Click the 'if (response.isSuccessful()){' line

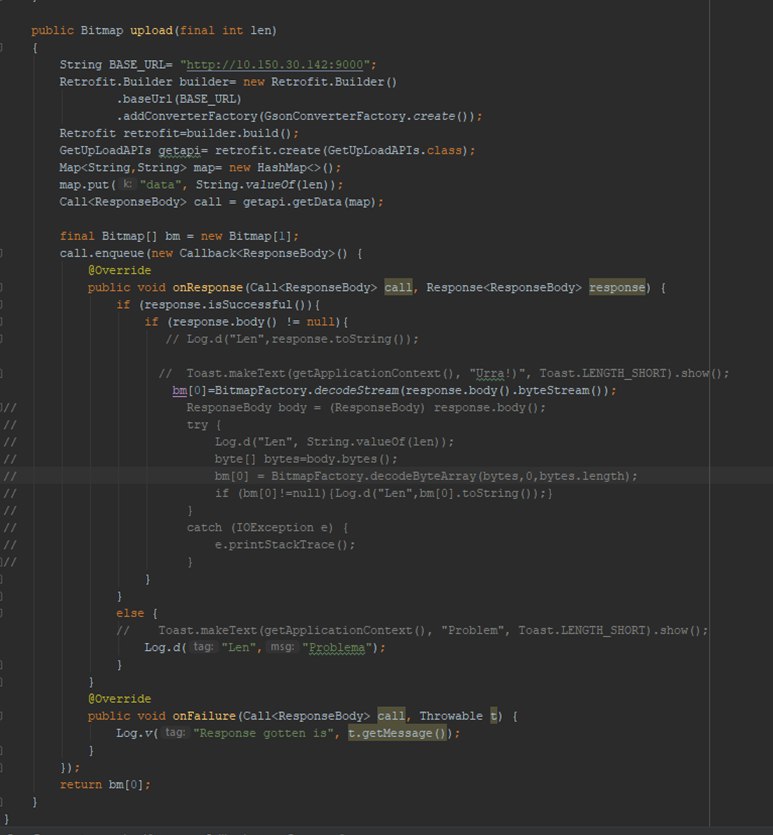tap(218, 305)
